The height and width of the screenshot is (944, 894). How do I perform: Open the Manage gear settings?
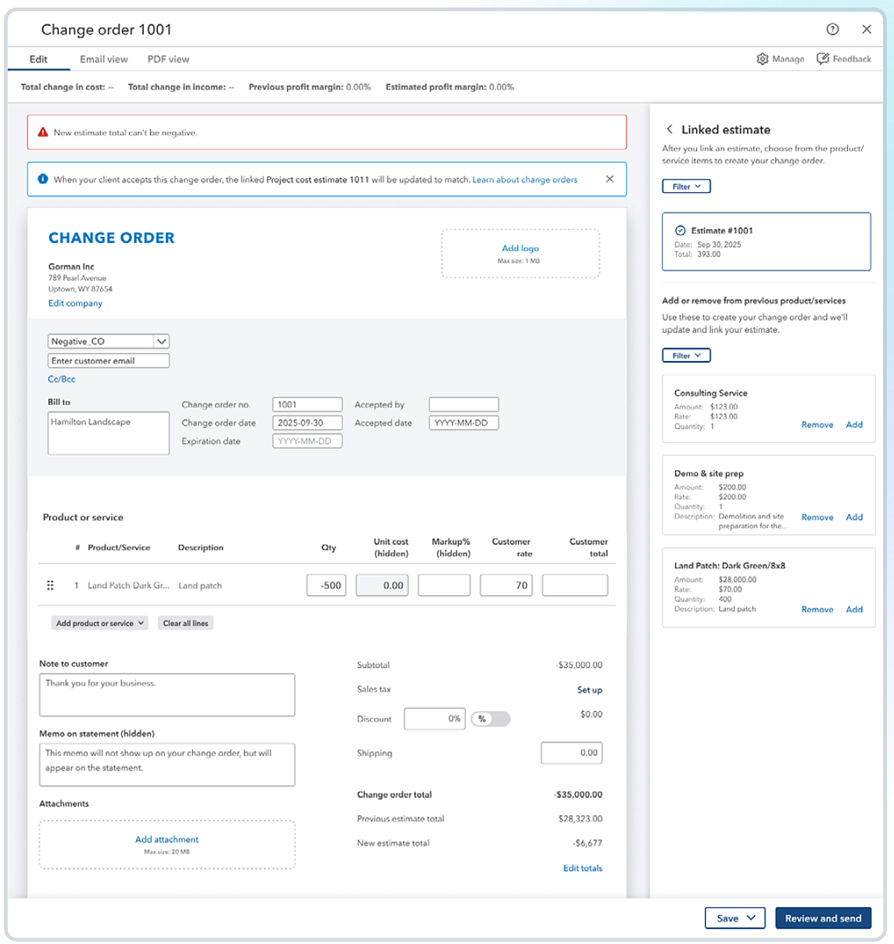(x=780, y=59)
